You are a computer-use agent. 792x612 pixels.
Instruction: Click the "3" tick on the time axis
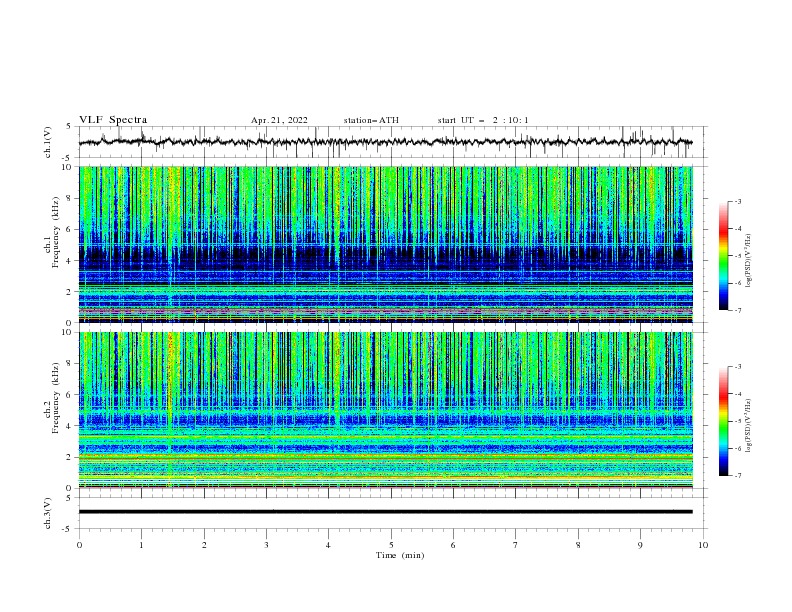(266, 545)
